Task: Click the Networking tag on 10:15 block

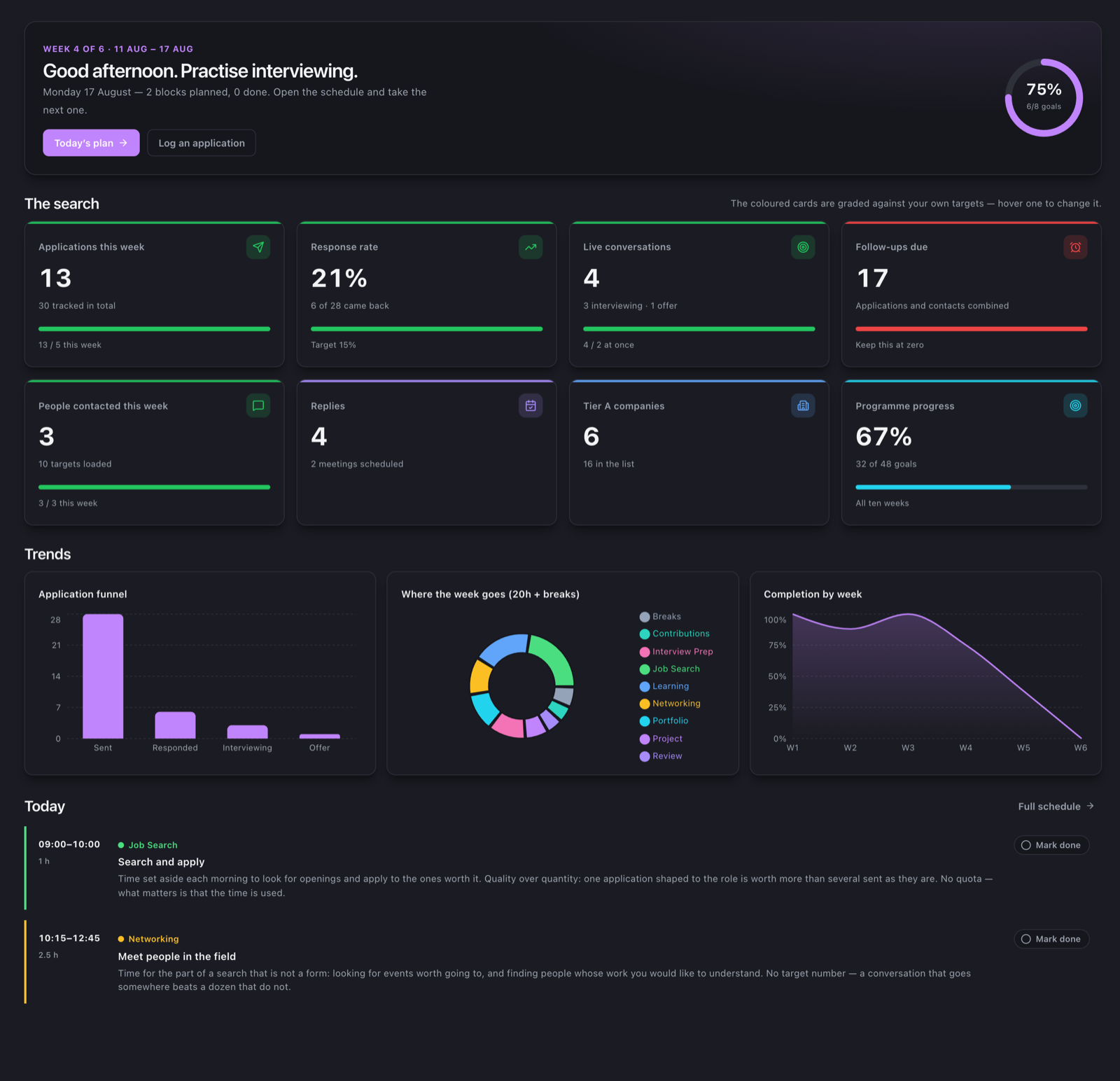Action: pyautogui.click(x=148, y=939)
